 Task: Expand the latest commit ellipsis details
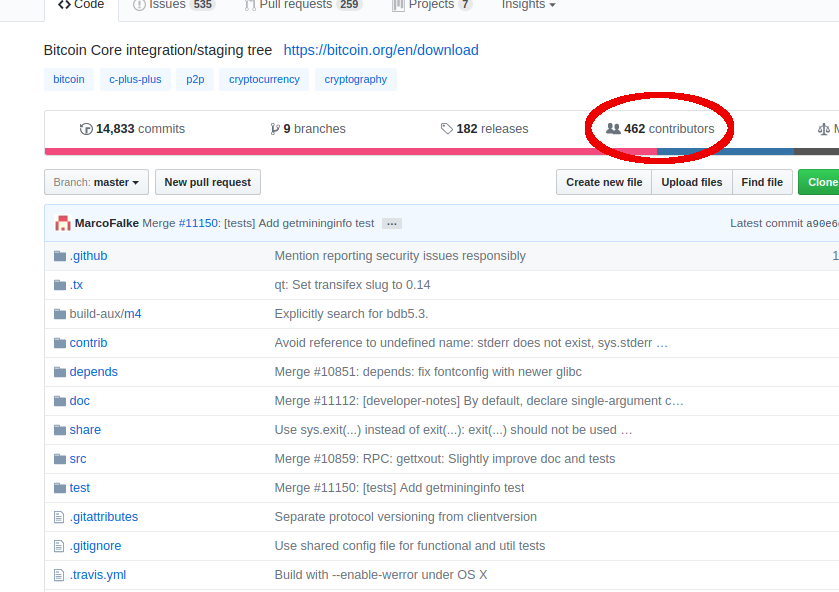[x=392, y=224]
